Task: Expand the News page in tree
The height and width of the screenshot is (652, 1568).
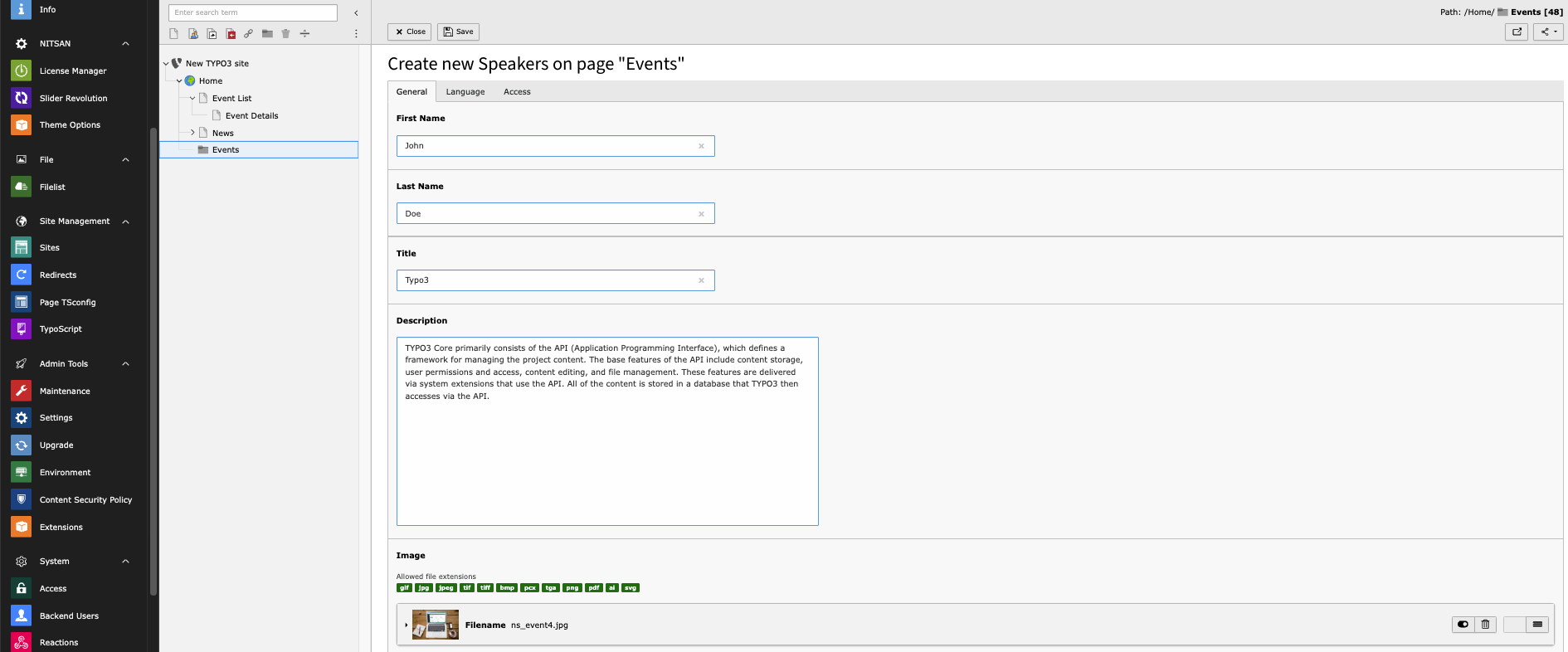Action: pyautogui.click(x=192, y=133)
